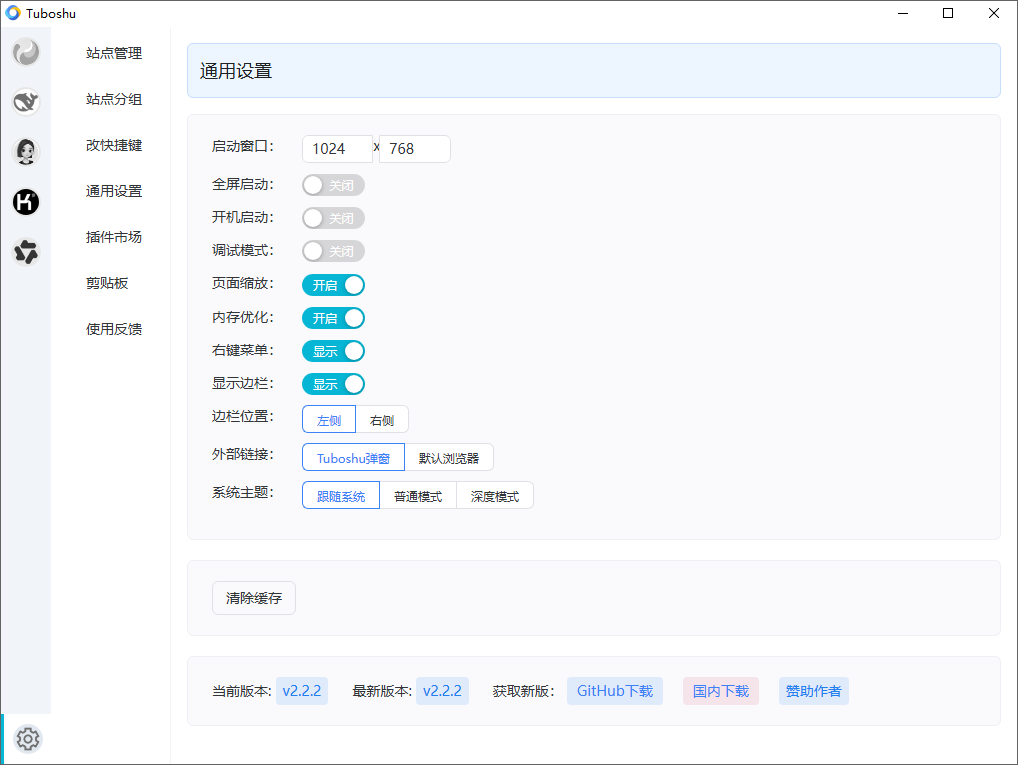Toggle the 全屏启动 switch
Image resolution: width=1018 pixels, height=765 pixels.
coord(333,185)
